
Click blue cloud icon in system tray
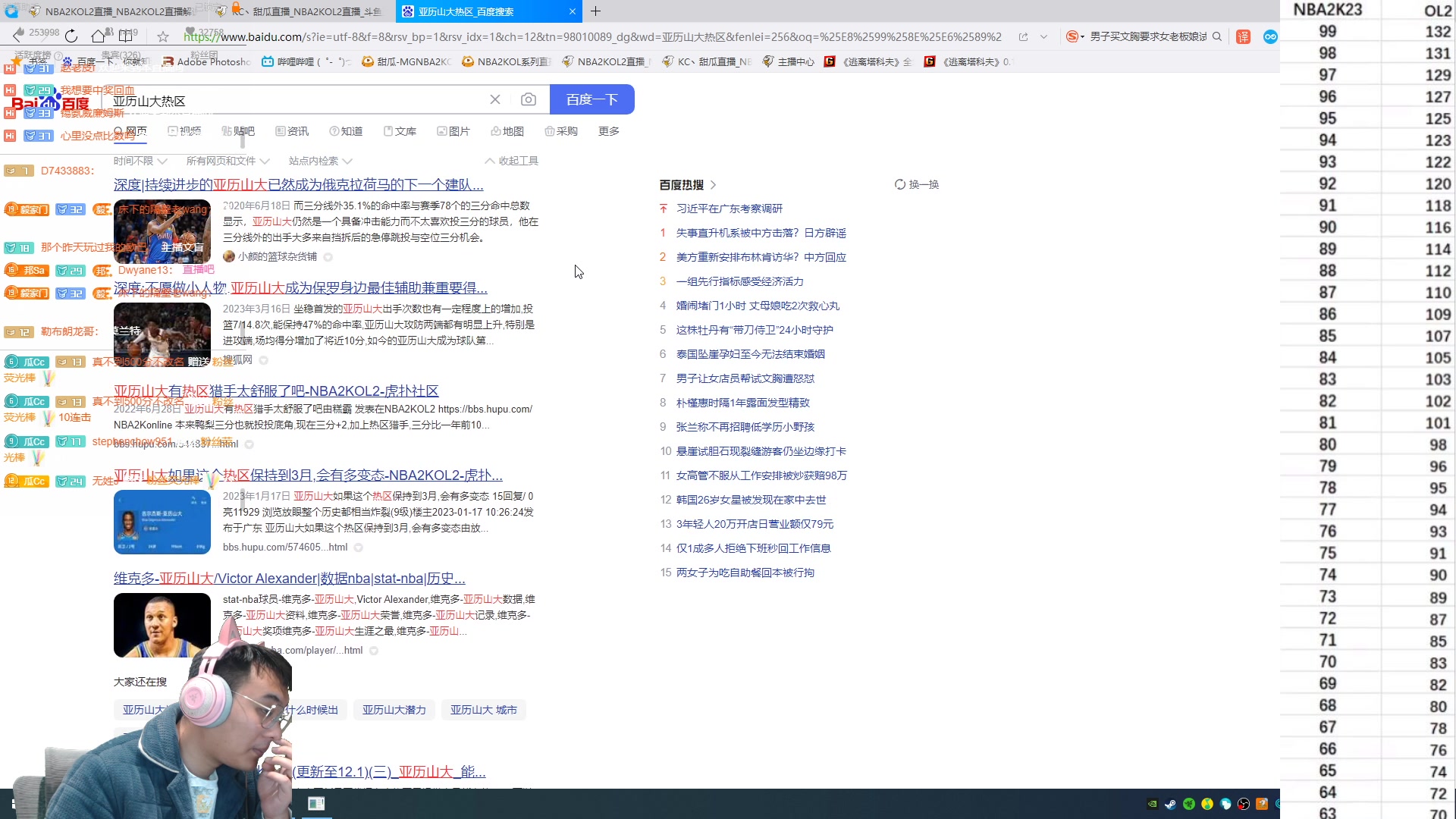[x=1225, y=804]
